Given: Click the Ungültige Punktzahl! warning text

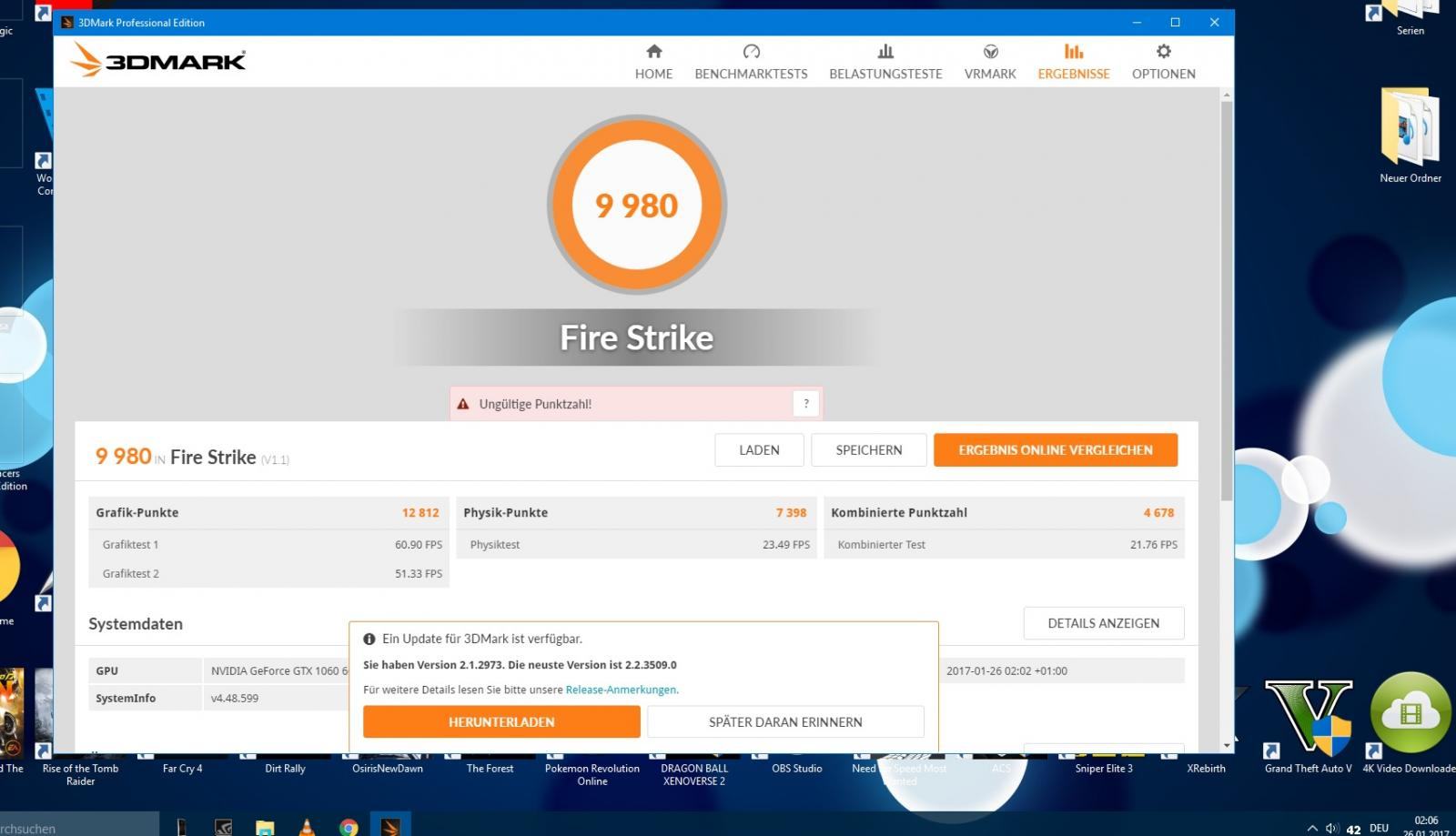Looking at the screenshot, I should 535,404.
